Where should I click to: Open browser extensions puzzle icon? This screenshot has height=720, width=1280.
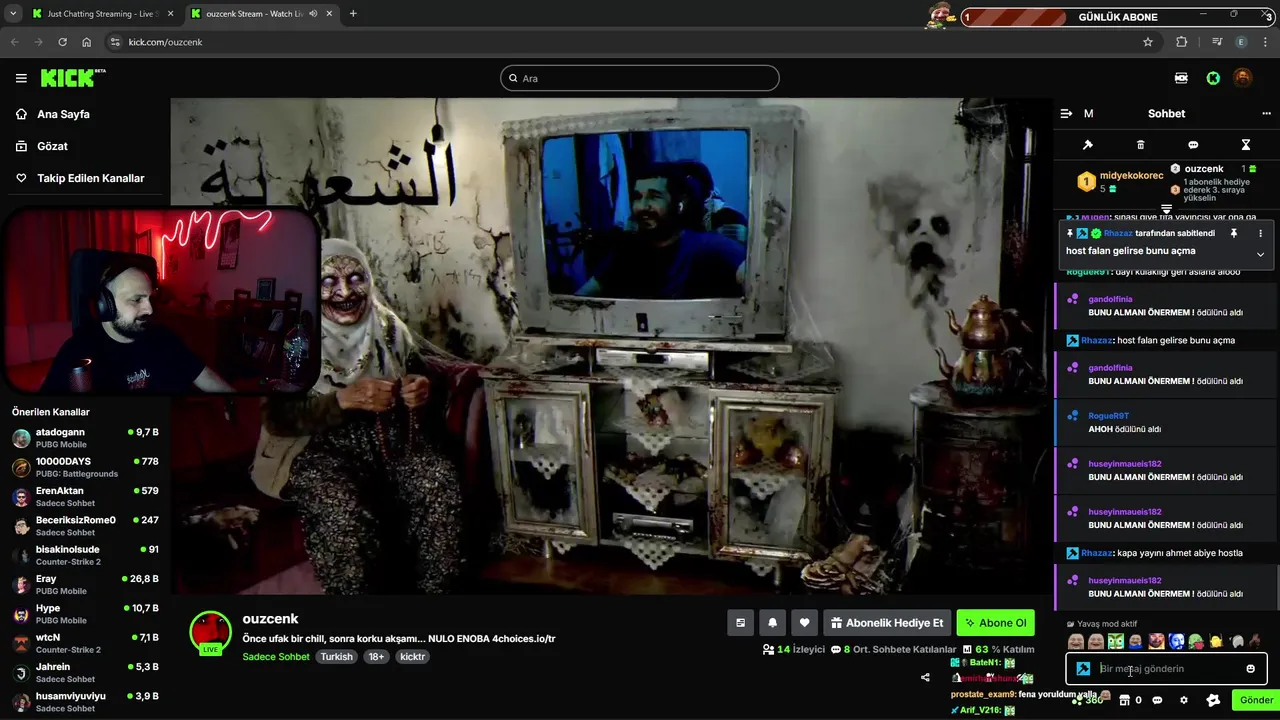[1182, 42]
